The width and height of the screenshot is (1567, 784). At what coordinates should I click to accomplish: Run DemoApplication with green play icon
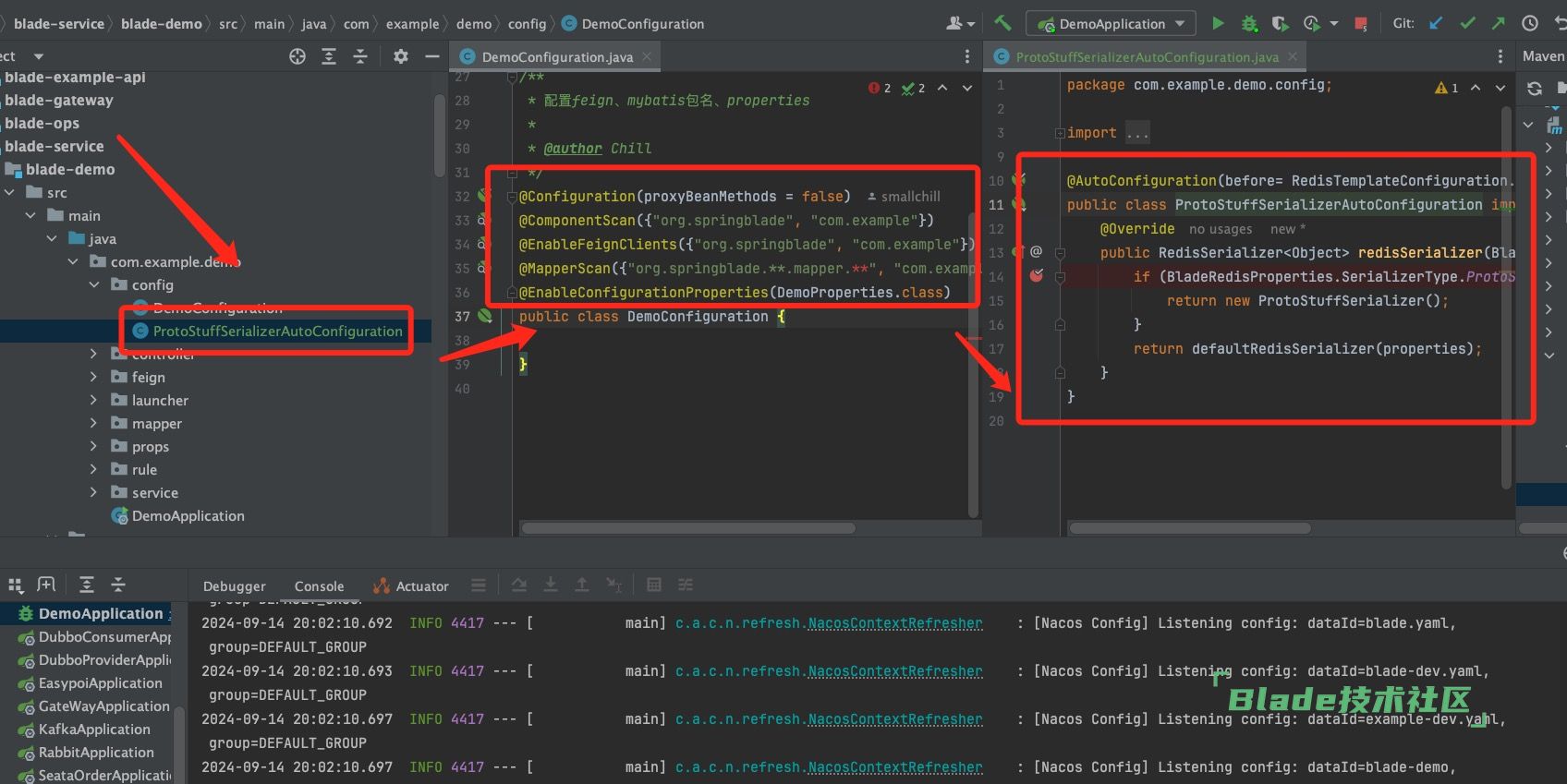1218,23
